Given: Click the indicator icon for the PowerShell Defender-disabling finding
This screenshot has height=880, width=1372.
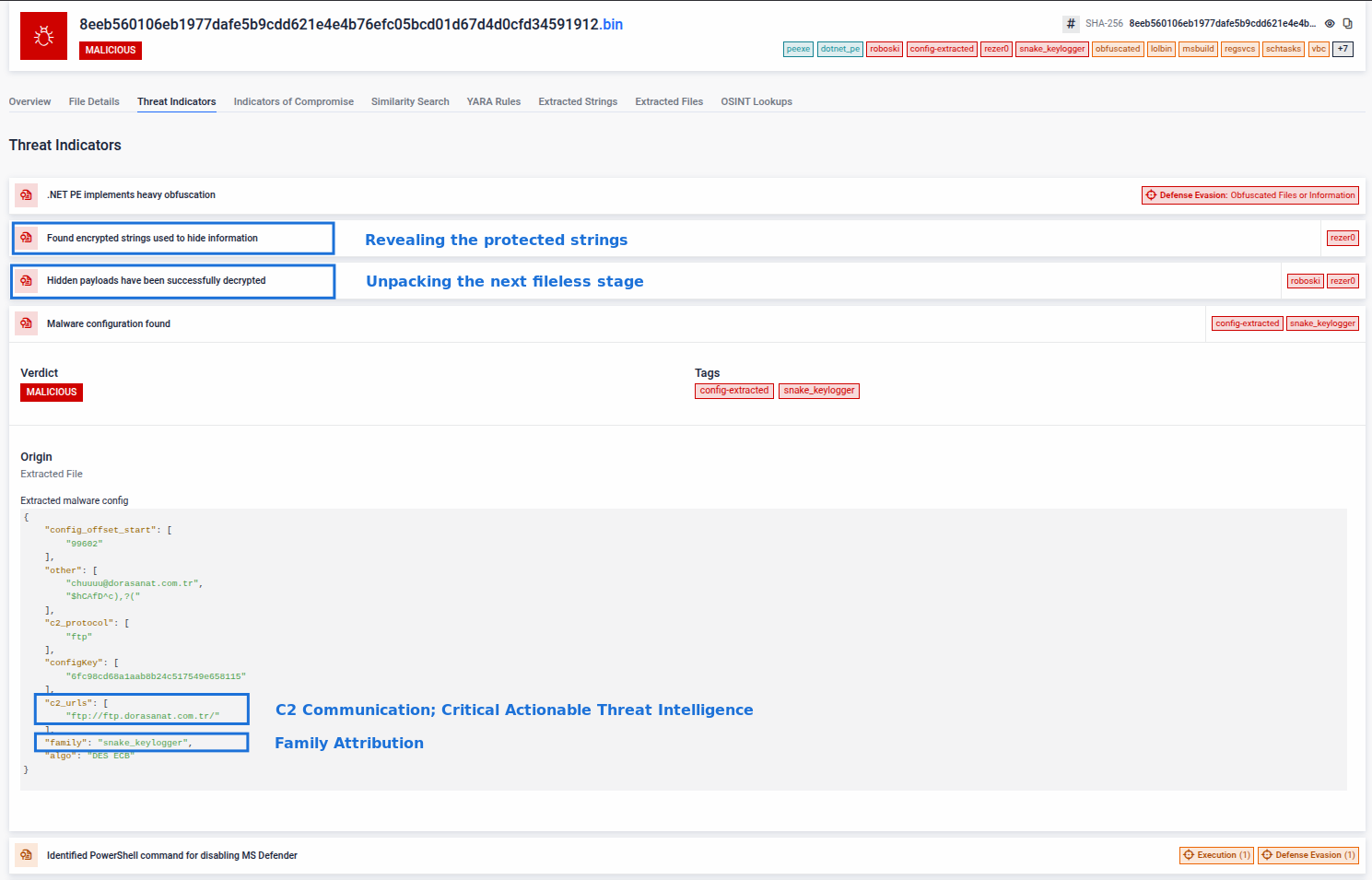Looking at the screenshot, I should [x=25, y=855].
